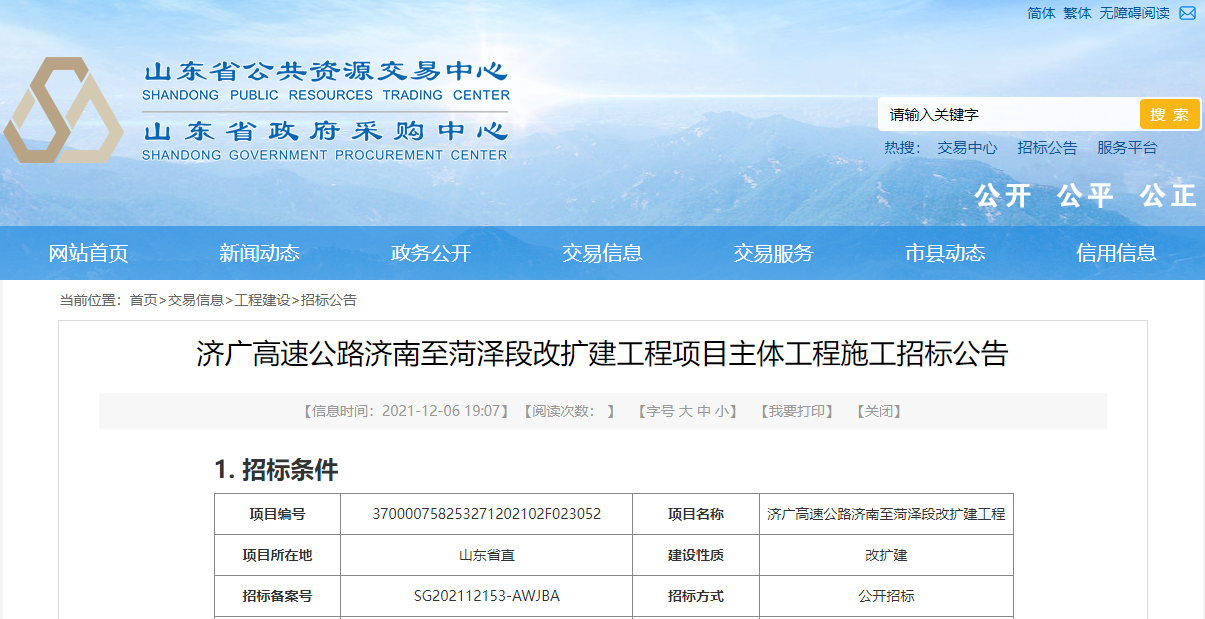The height and width of the screenshot is (619, 1205).
Task: Set font size to 大
Action: click(685, 411)
